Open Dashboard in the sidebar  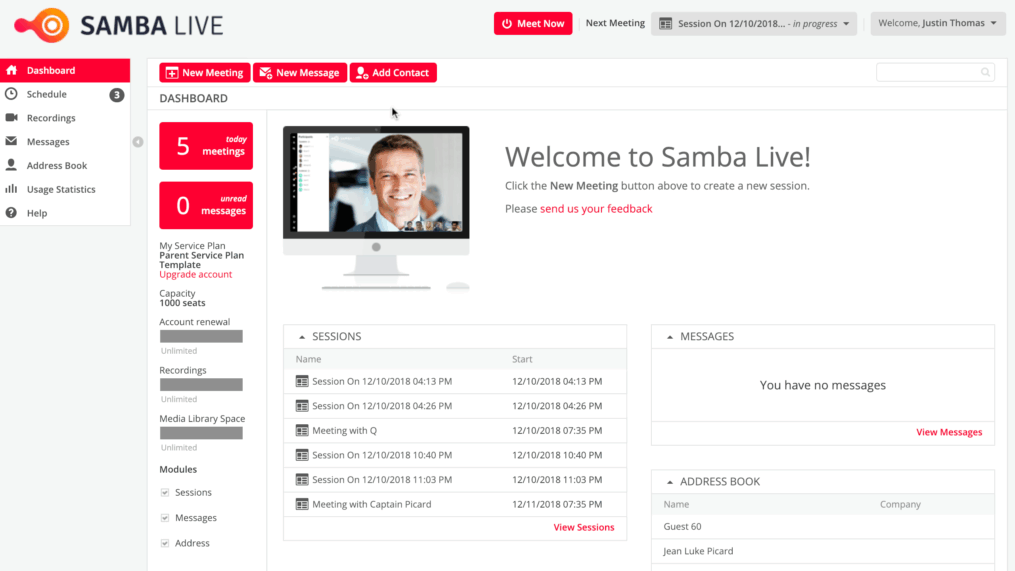(65, 70)
